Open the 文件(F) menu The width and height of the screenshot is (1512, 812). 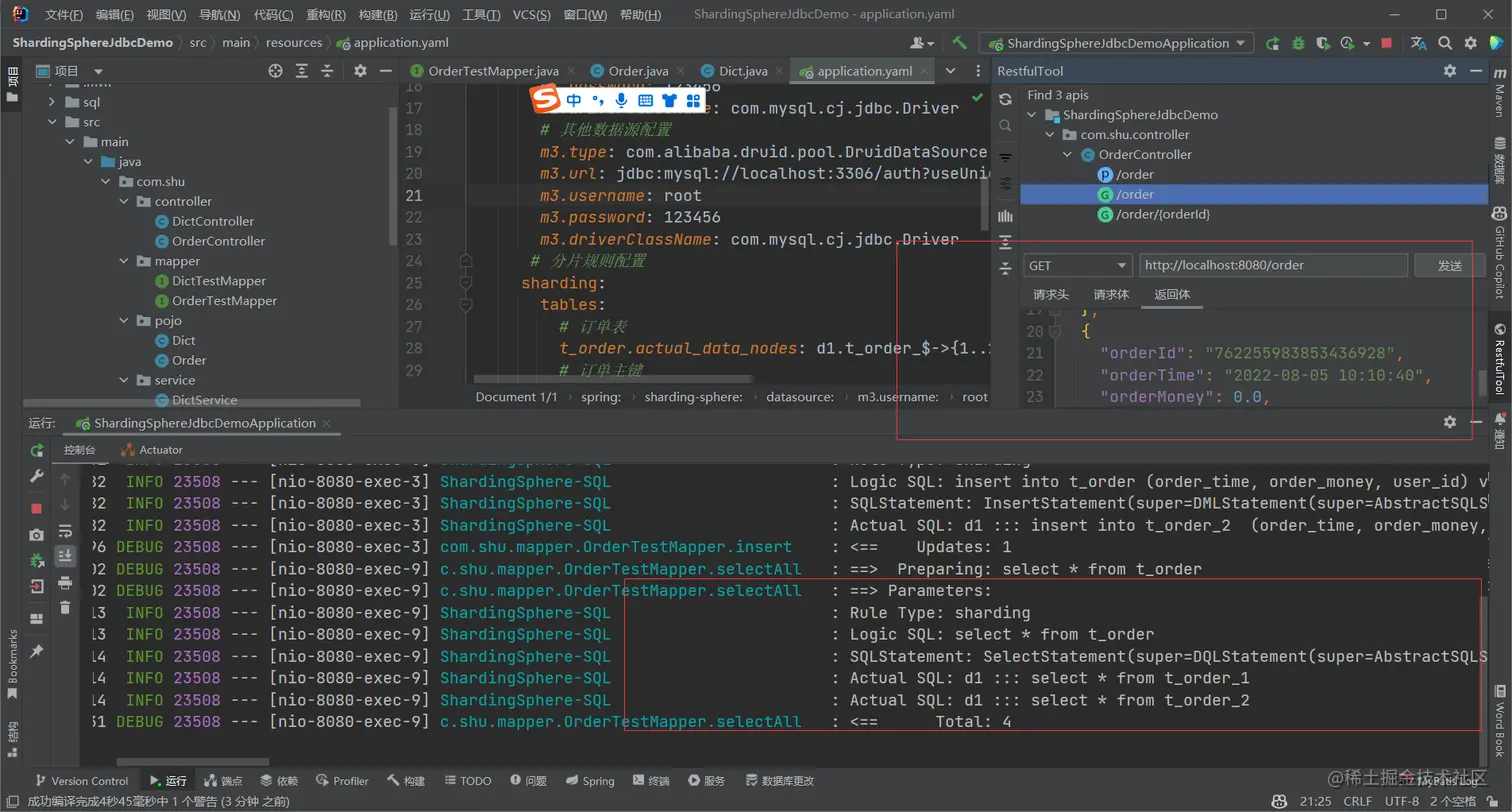[x=64, y=15]
